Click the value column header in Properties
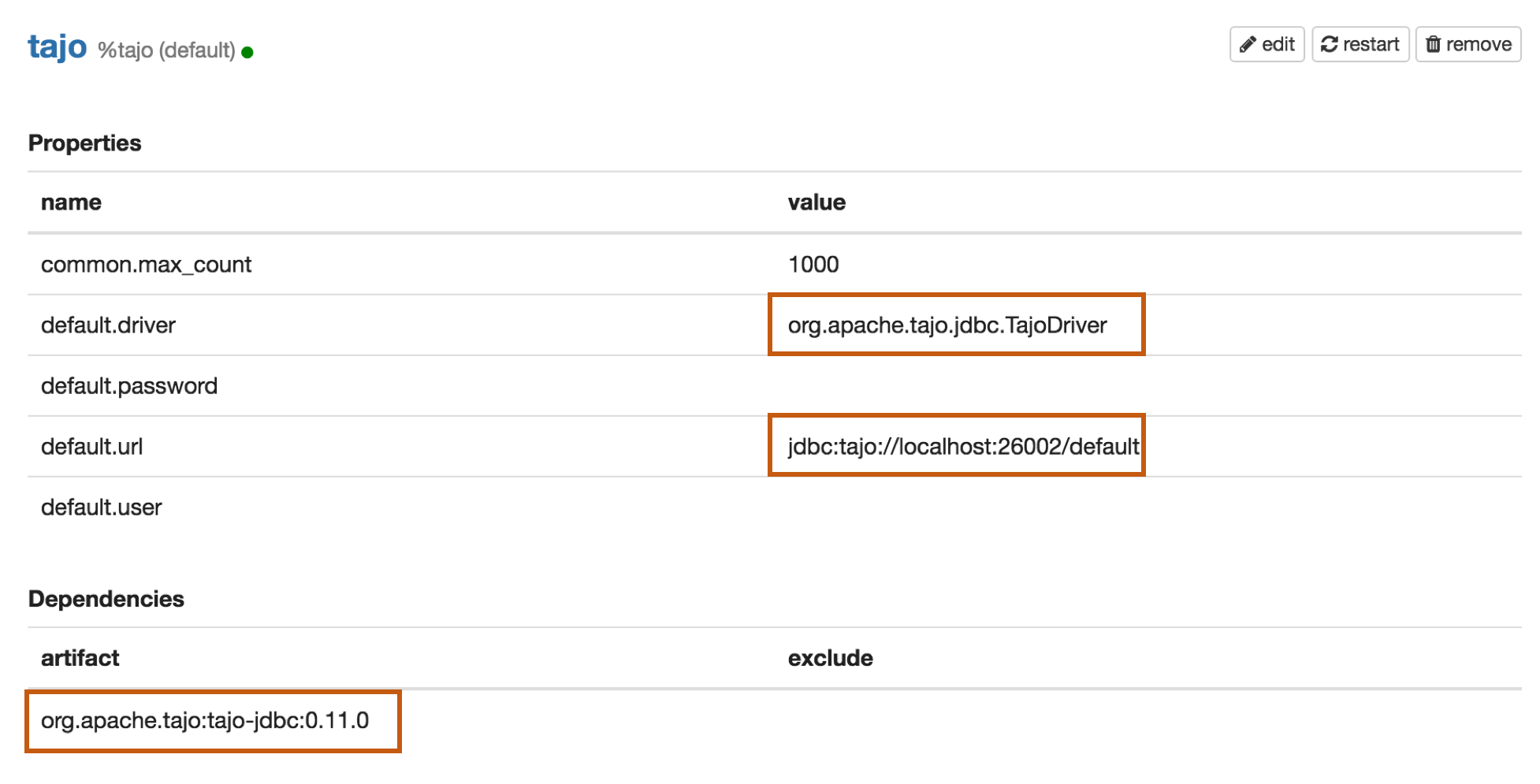Screen dimensions: 1540x784 (x=816, y=203)
